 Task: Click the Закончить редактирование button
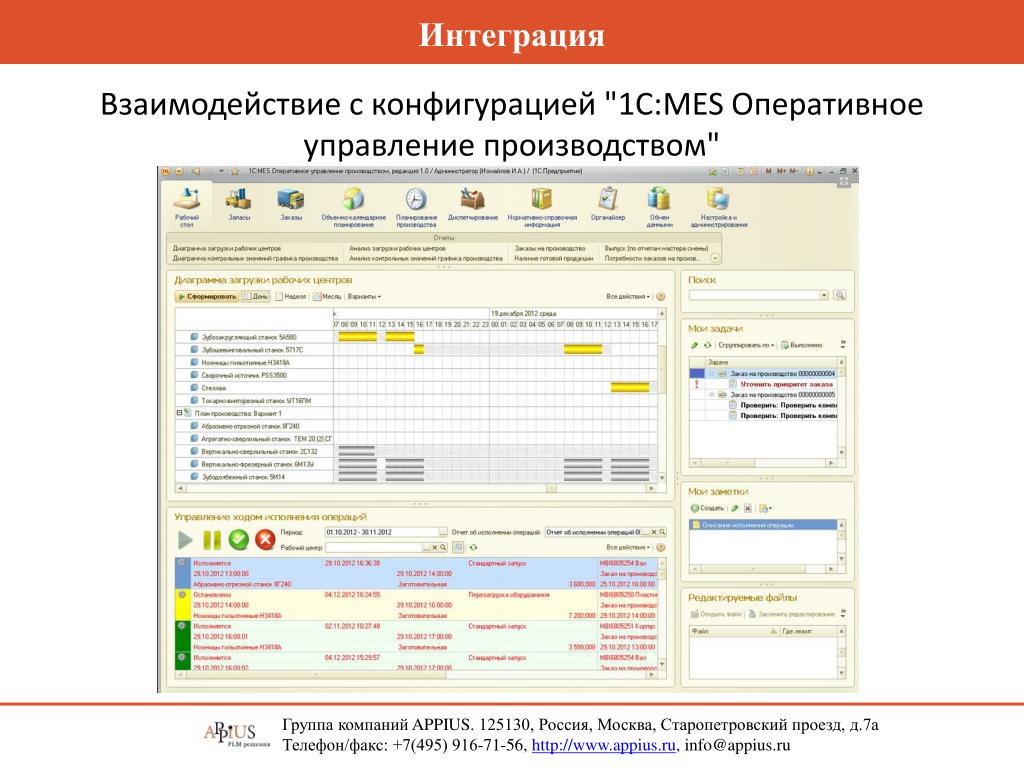pos(792,614)
